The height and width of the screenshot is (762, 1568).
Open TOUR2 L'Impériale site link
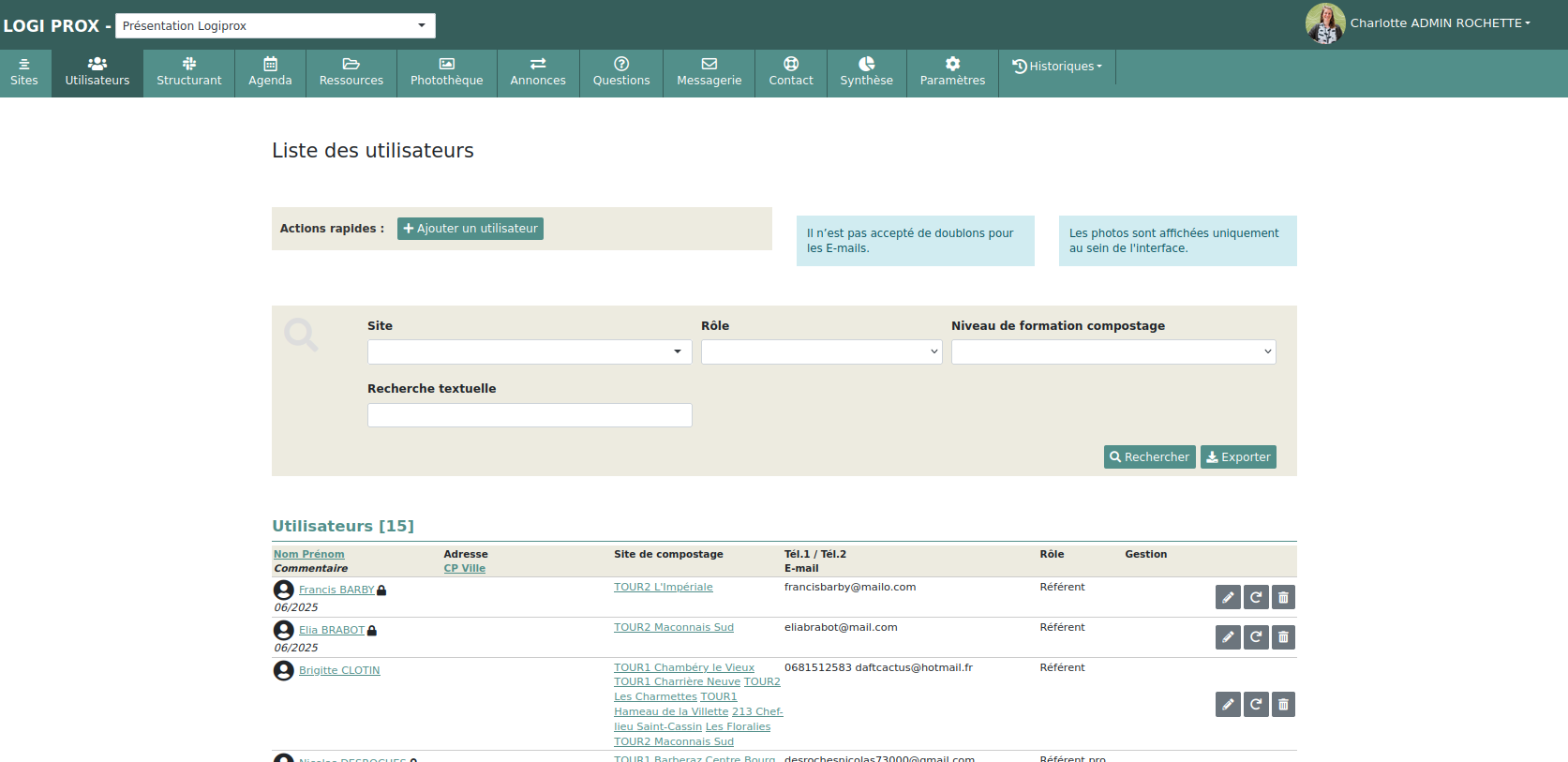tap(664, 588)
